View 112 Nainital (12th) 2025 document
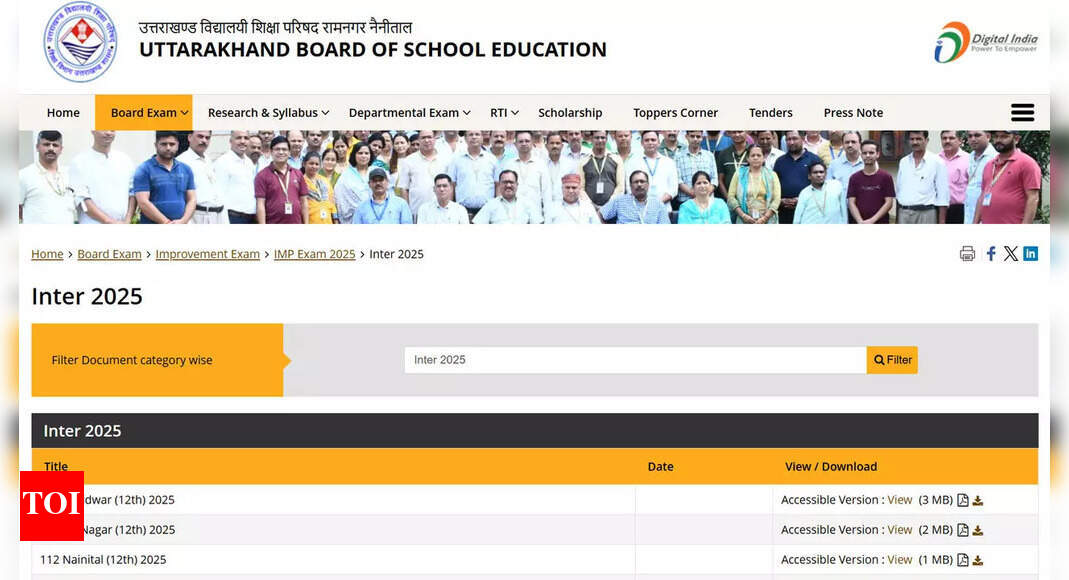This screenshot has width=1069, height=580. click(899, 560)
